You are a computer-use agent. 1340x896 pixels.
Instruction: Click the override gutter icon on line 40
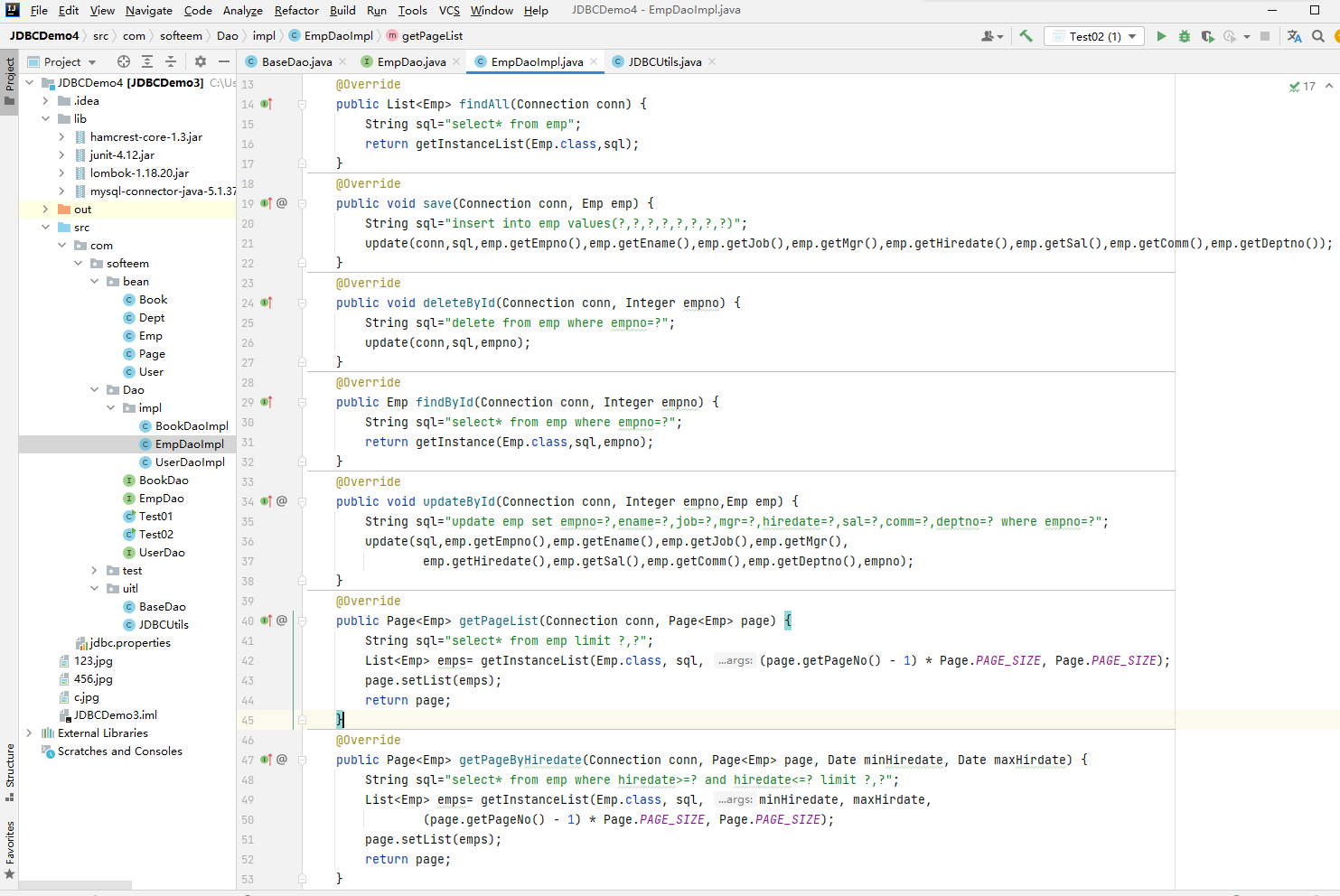(267, 621)
